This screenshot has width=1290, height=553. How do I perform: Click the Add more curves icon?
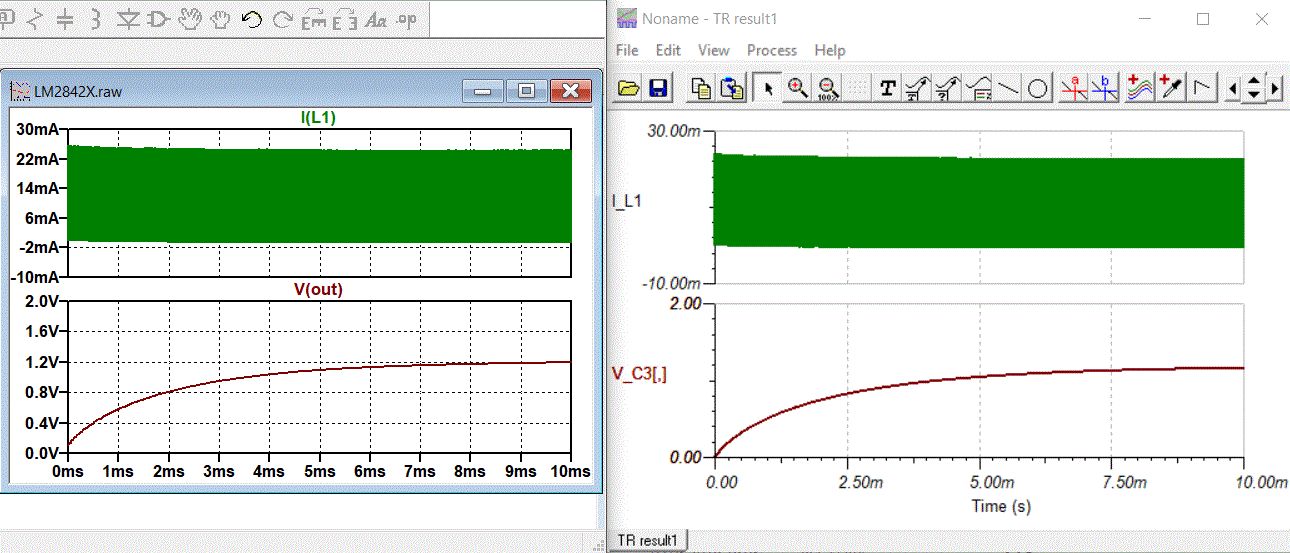1139,88
